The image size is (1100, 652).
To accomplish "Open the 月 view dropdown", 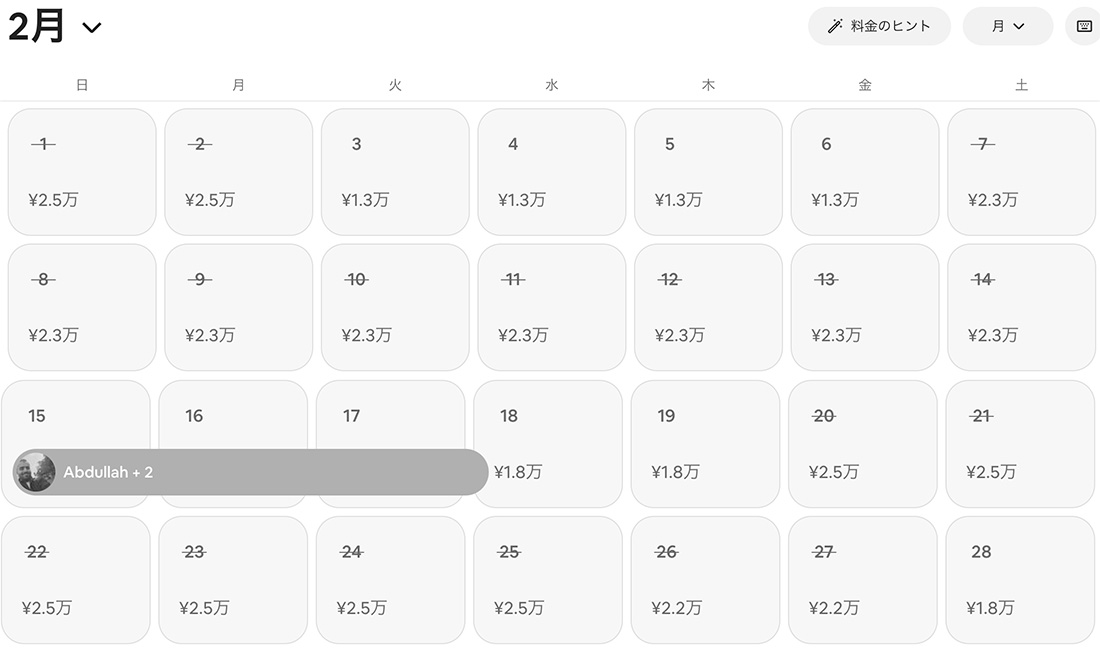I will (x=1007, y=26).
